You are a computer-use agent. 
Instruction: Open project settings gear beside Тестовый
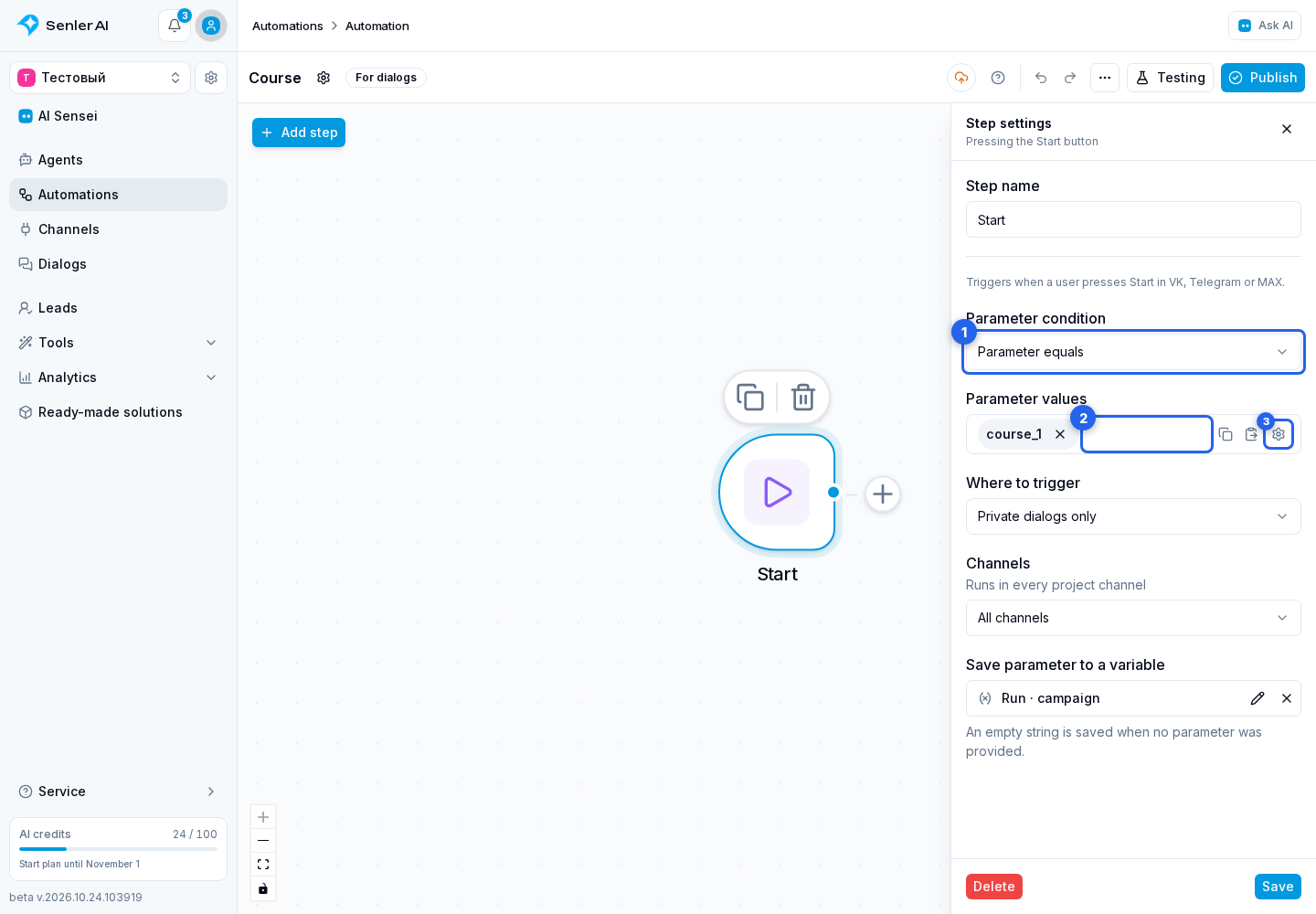(211, 78)
